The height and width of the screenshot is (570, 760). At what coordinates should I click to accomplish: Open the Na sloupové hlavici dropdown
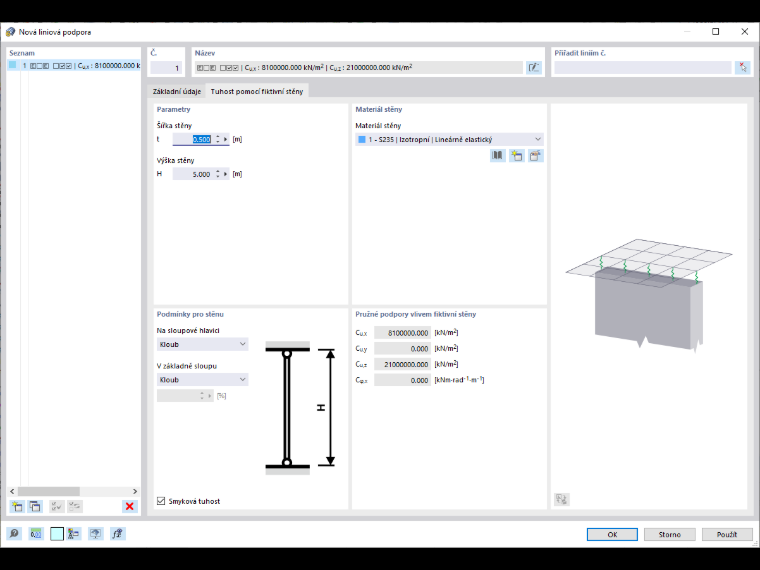203,344
